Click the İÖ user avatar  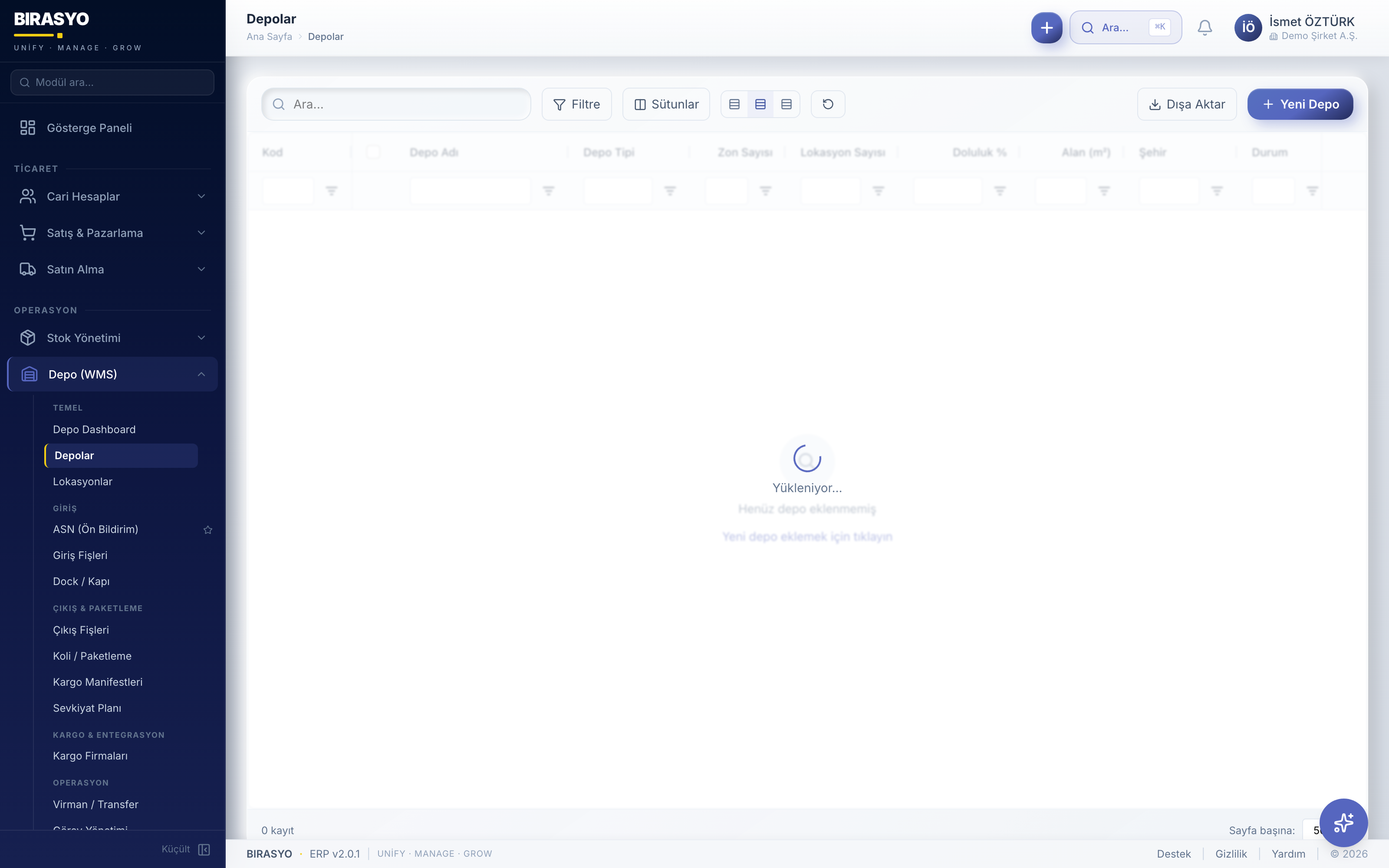click(1248, 27)
